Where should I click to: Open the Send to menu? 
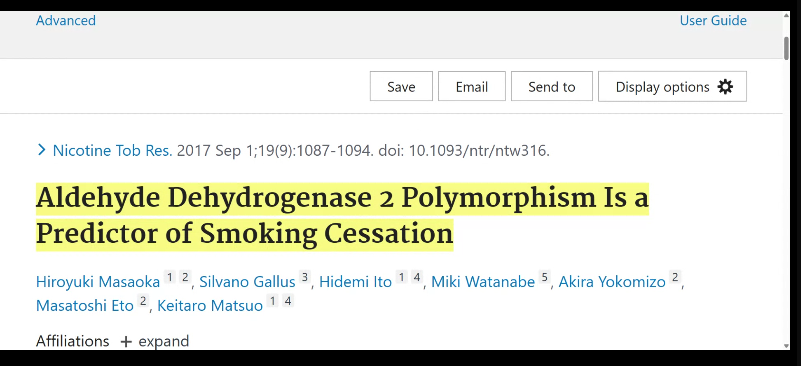coord(552,86)
